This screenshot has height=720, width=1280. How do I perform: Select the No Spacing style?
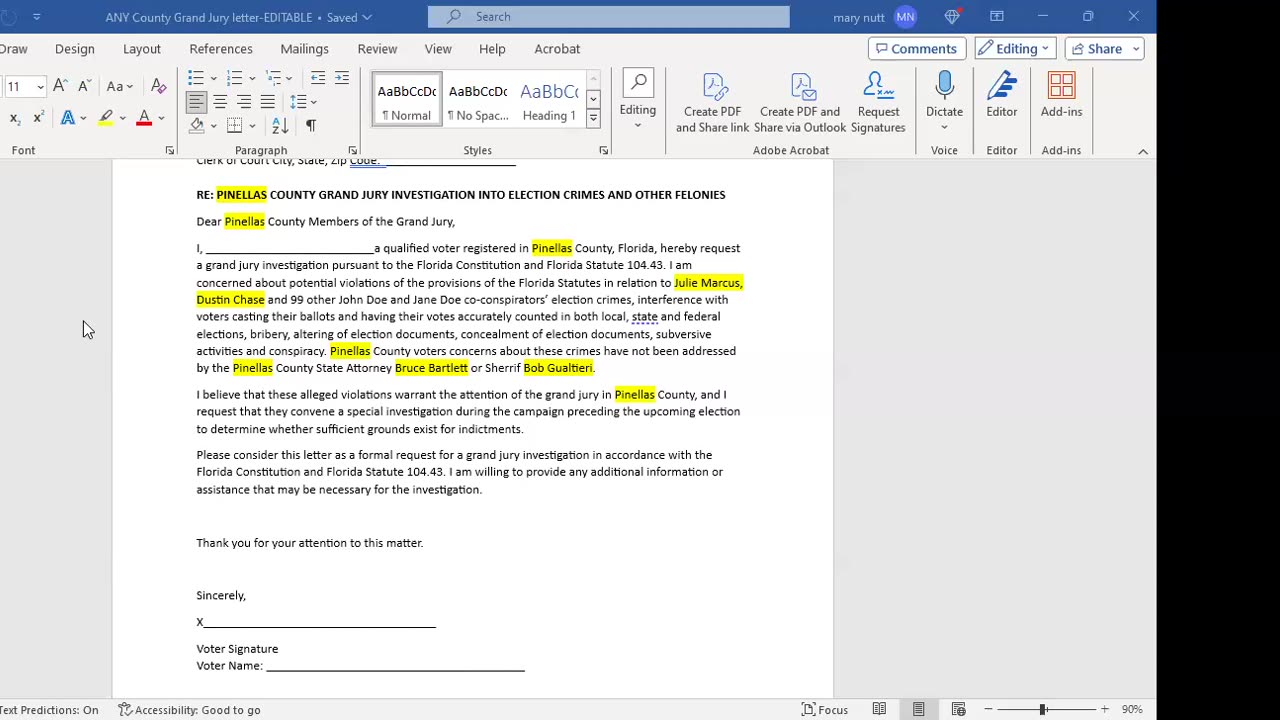pyautogui.click(x=478, y=101)
